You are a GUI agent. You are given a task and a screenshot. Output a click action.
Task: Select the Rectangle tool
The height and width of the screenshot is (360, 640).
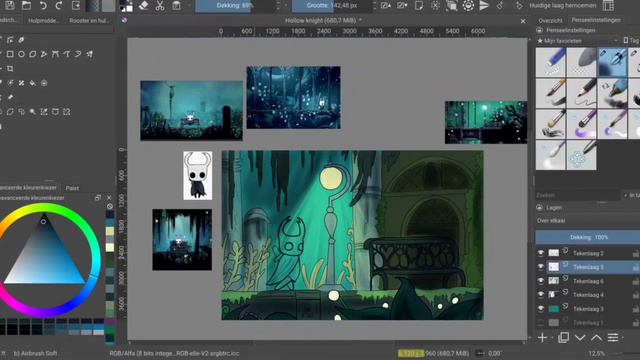click(10, 54)
